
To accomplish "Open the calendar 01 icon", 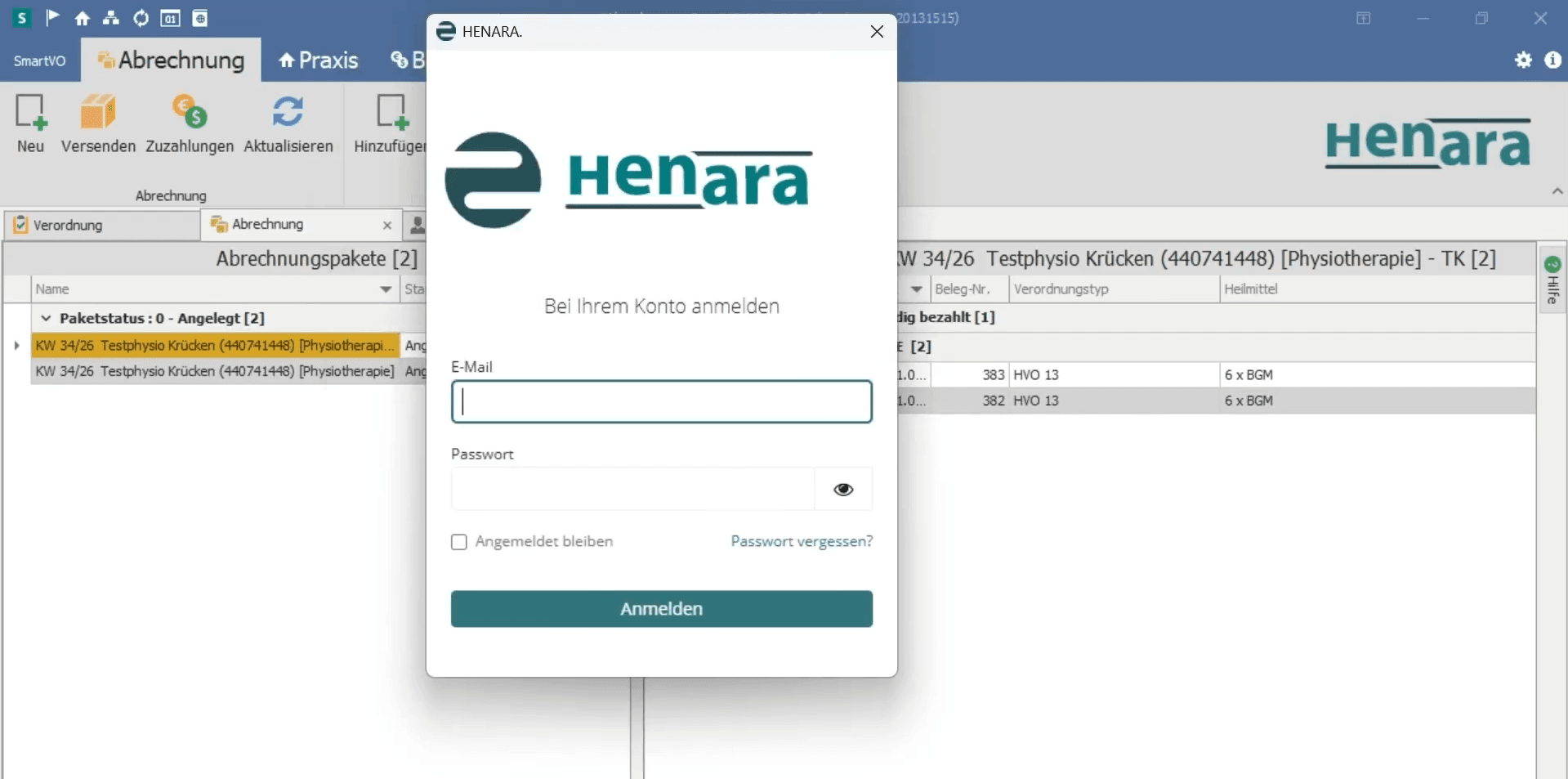I will click(170, 18).
